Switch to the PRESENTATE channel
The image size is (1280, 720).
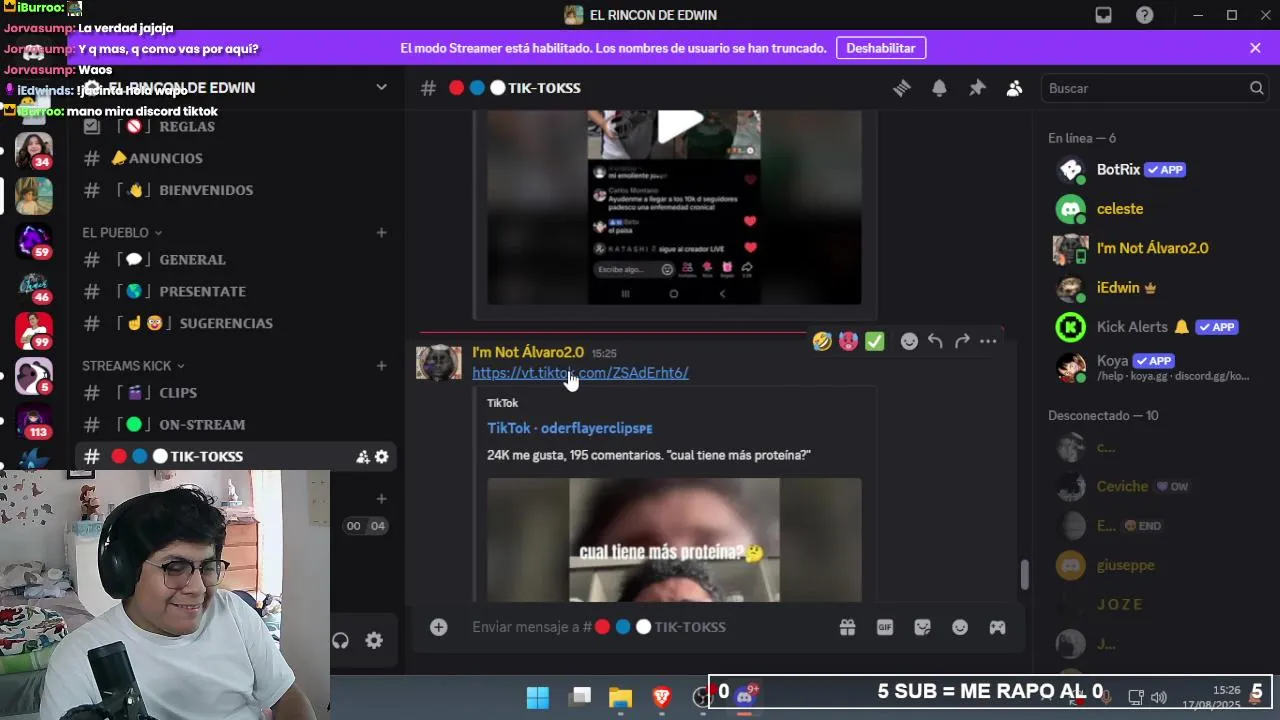(x=236, y=292)
